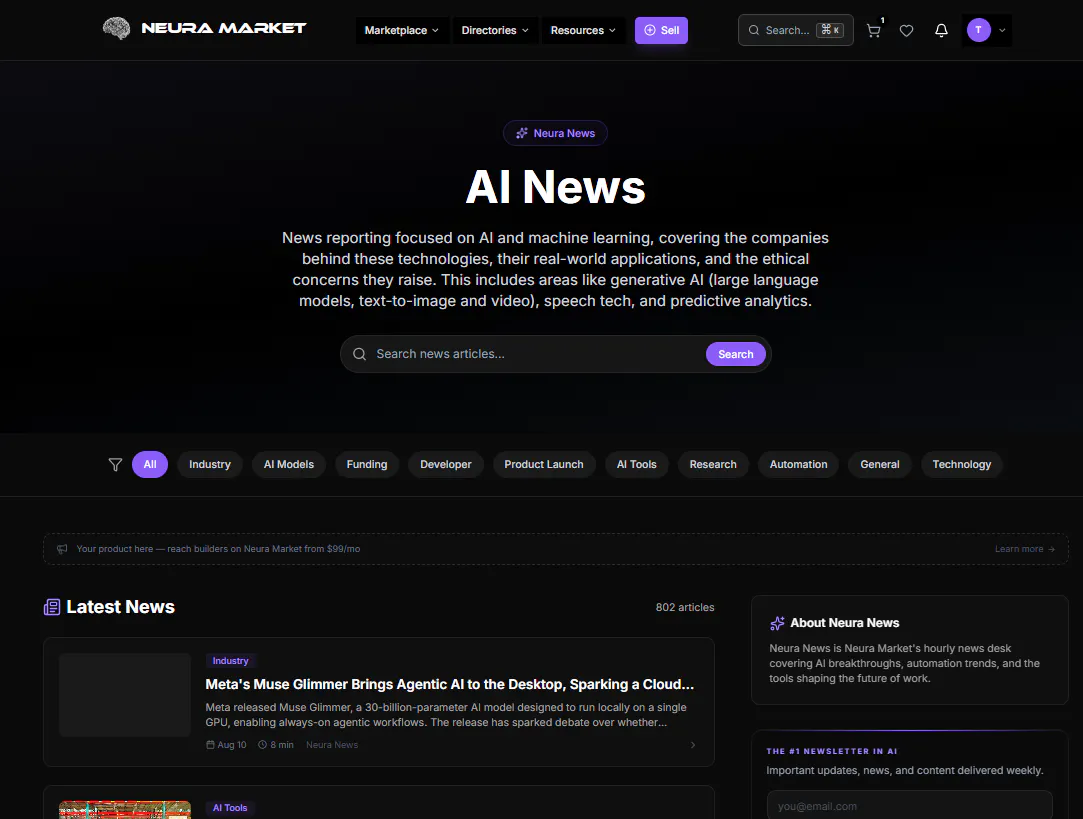Filter news by Technology
Screen dimensions: 1083x819
(x=961, y=465)
